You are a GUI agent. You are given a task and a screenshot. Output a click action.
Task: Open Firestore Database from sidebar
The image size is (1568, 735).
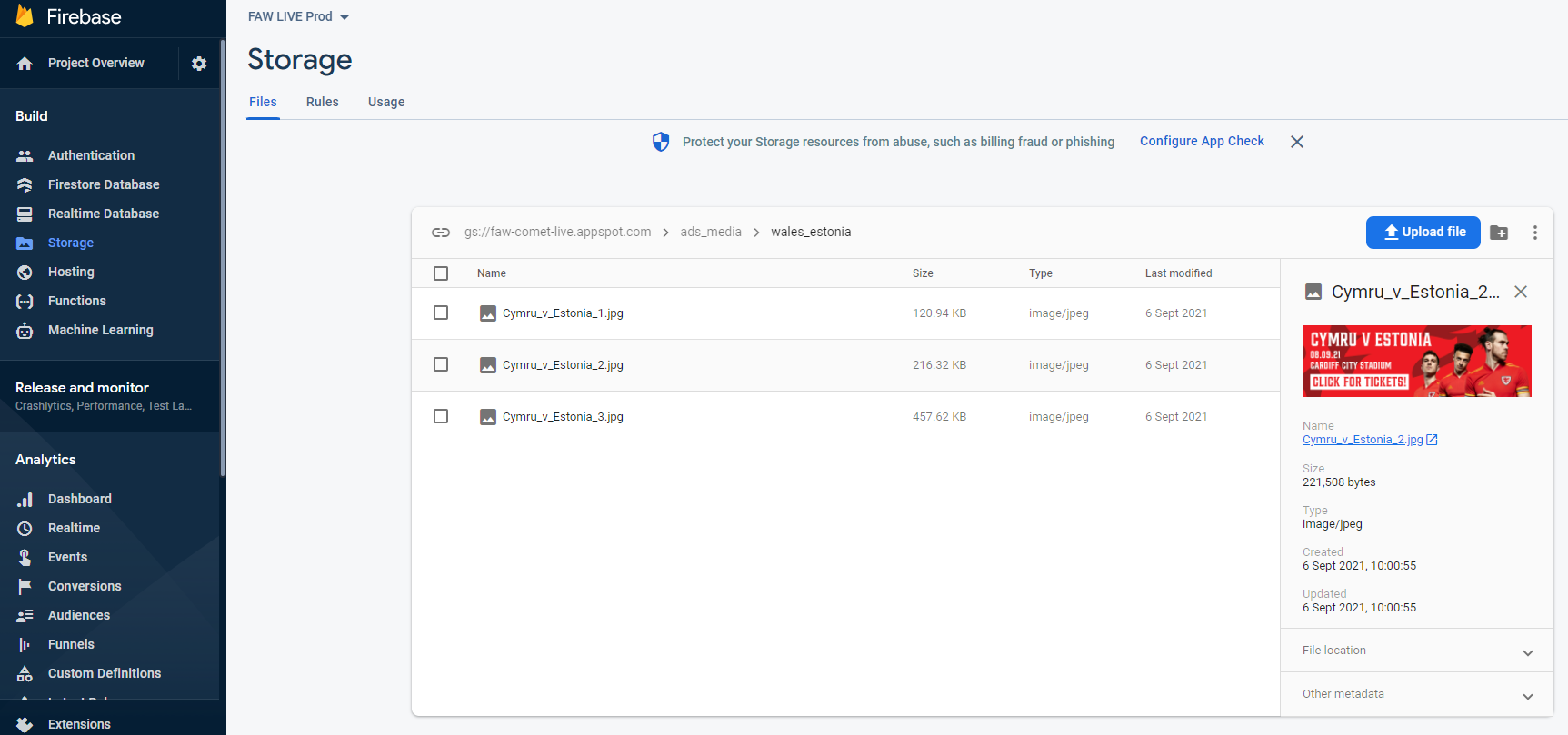pyautogui.click(x=103, y=184)
